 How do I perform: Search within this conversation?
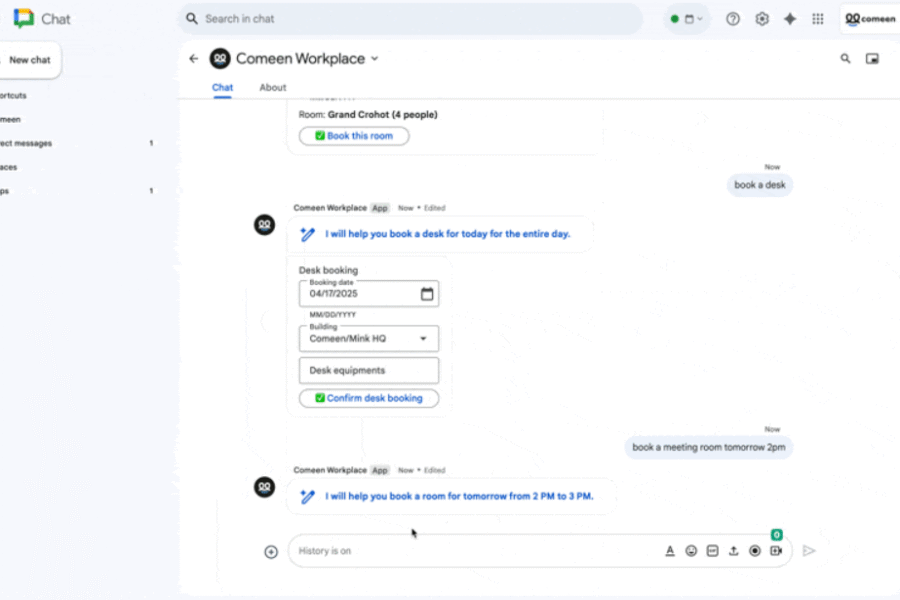pyautogui.click(x=845, y=59)
